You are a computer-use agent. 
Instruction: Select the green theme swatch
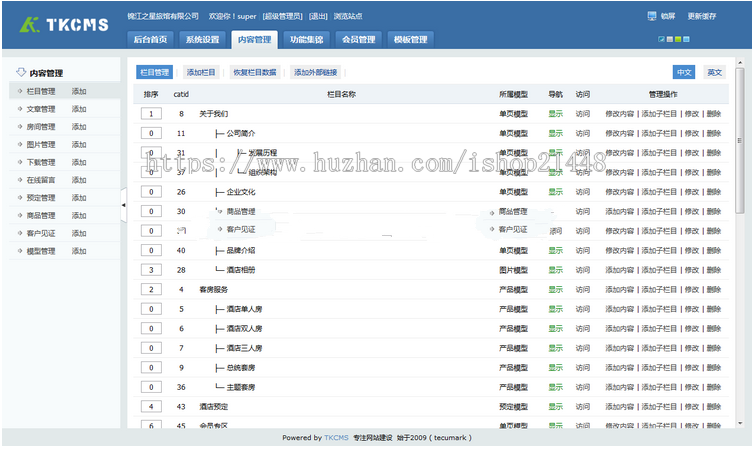(x=678, y=39)
